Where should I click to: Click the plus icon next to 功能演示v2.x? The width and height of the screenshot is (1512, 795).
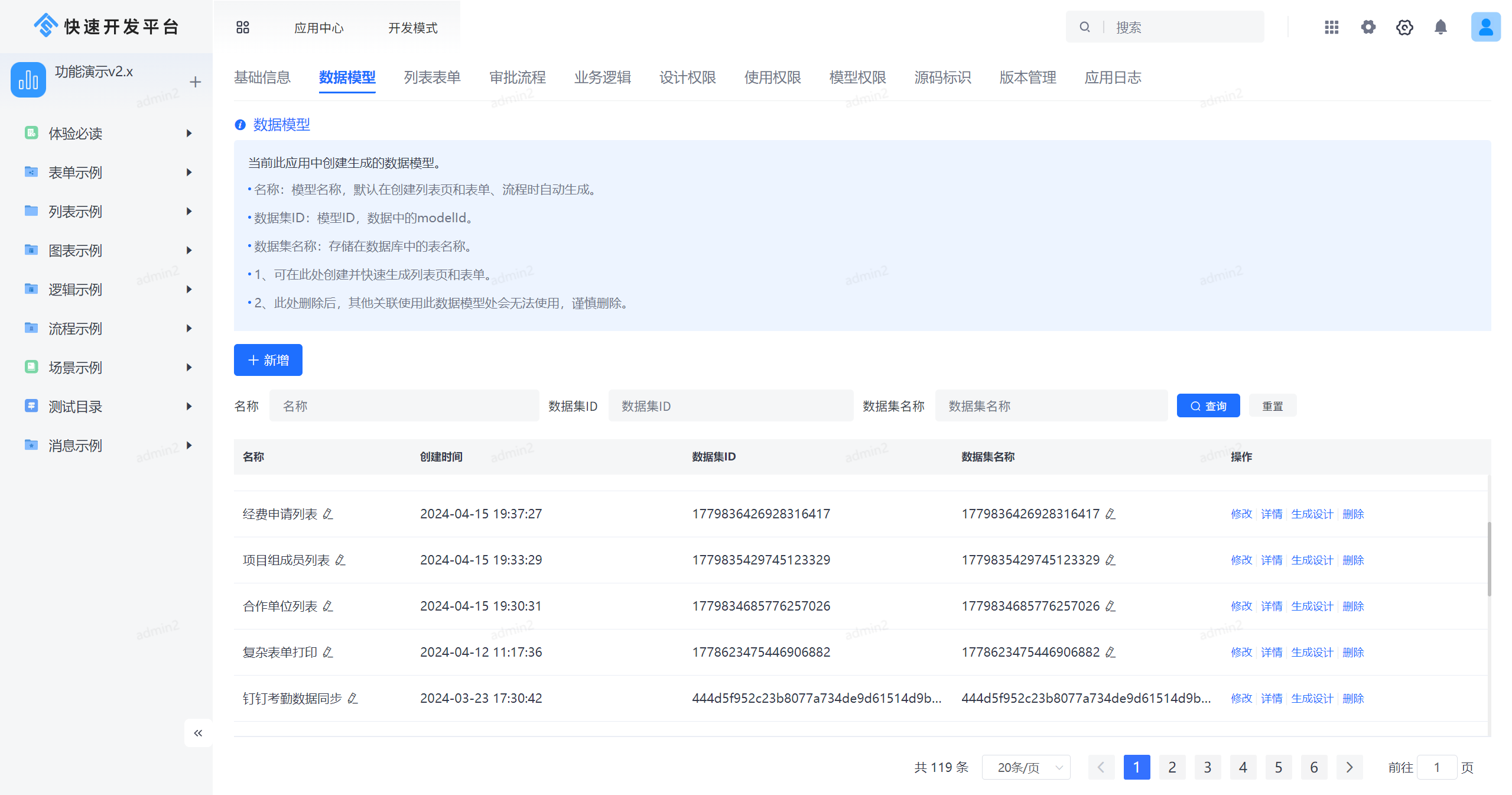[195, 82]
